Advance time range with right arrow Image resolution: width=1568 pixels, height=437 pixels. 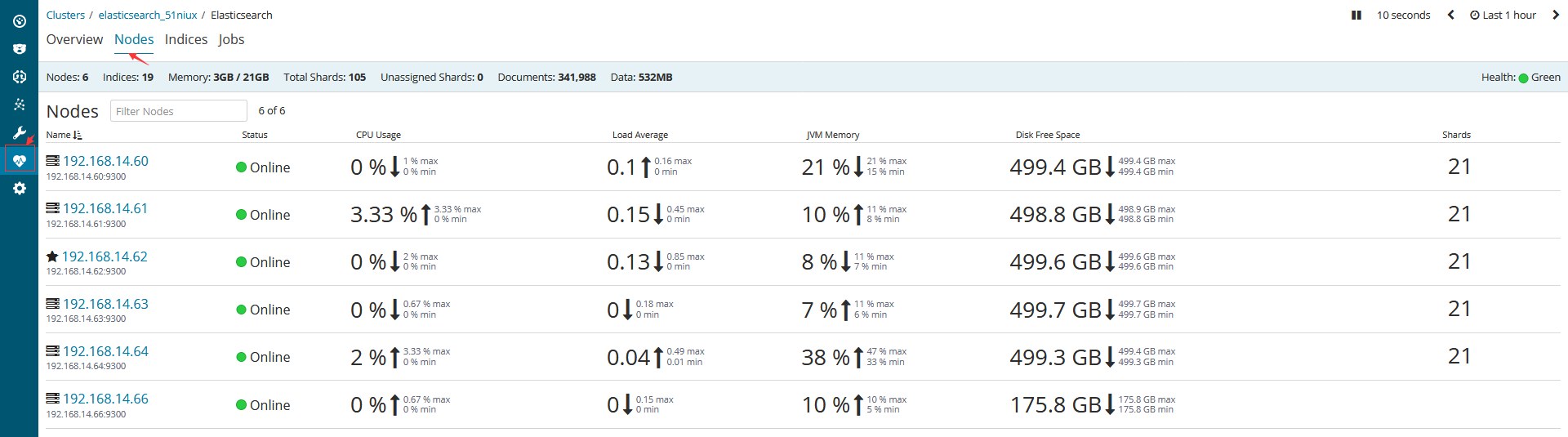pos(1555,15)
